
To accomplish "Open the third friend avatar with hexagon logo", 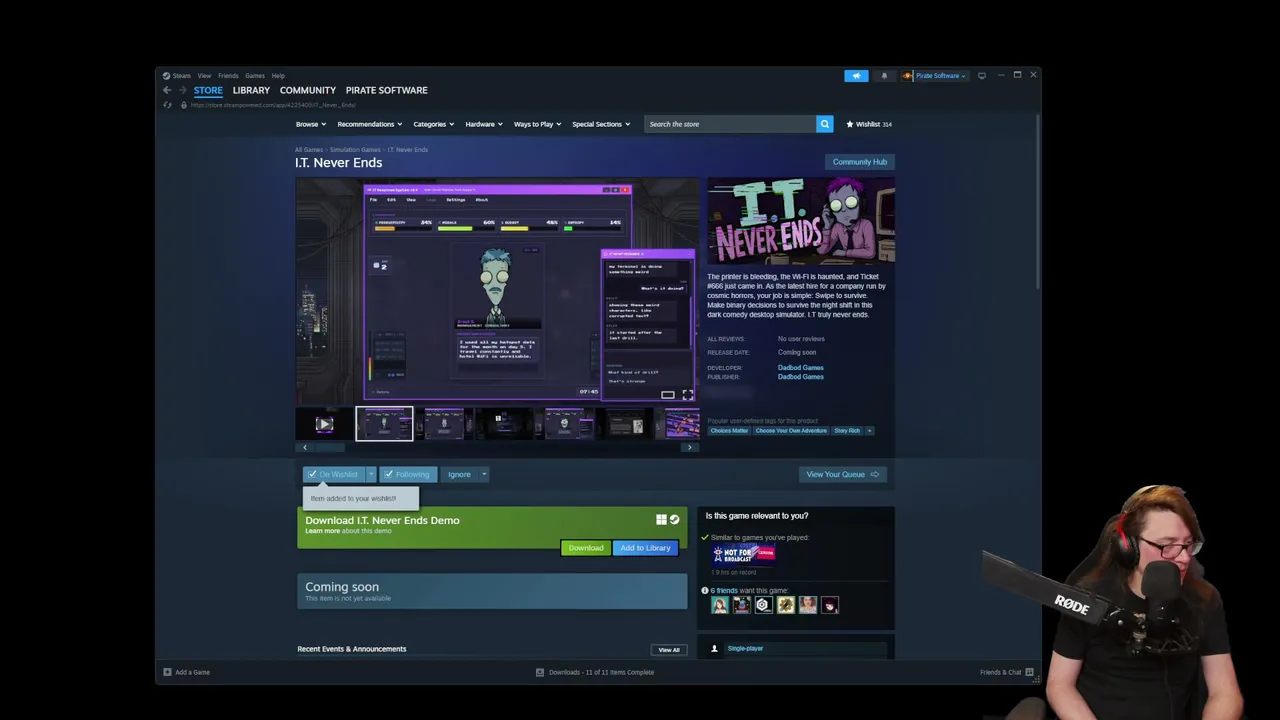I will (763, 605).
